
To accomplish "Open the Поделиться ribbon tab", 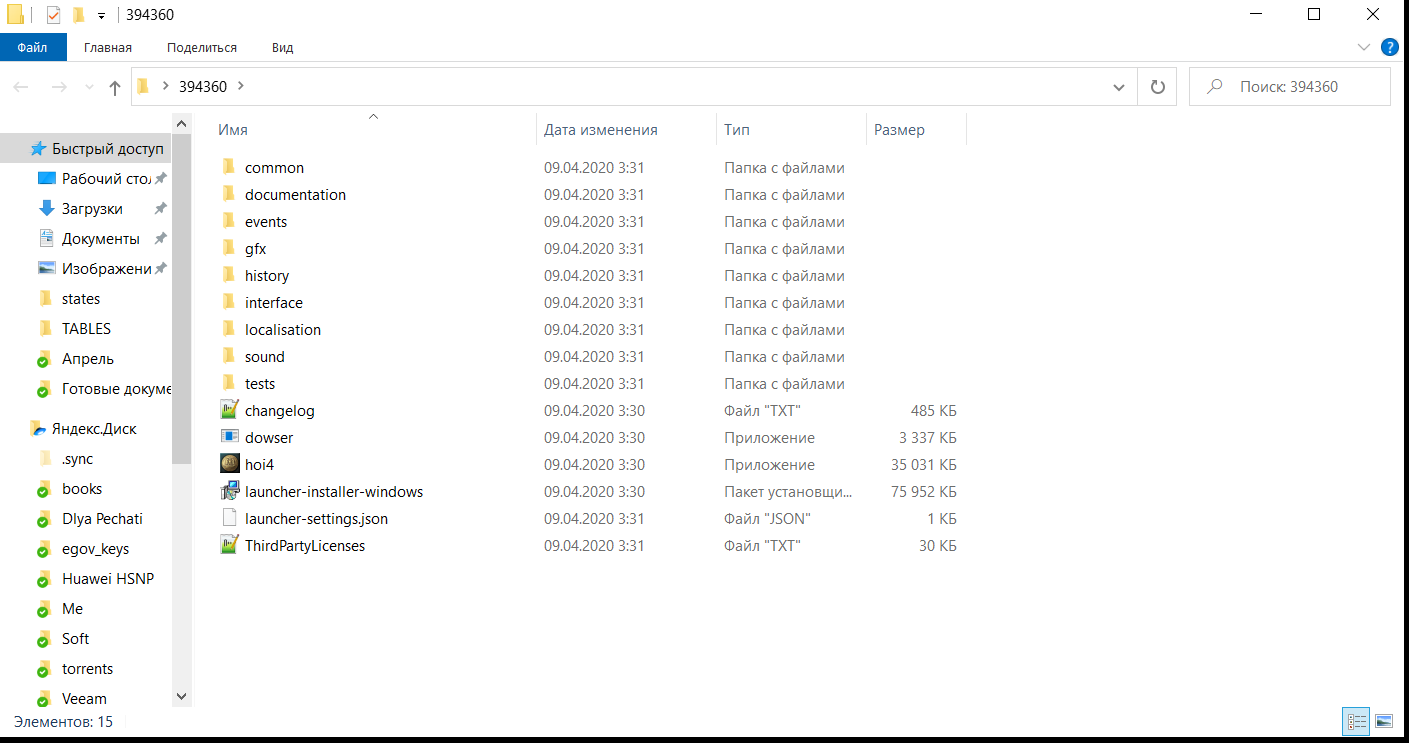I will 202,47.
